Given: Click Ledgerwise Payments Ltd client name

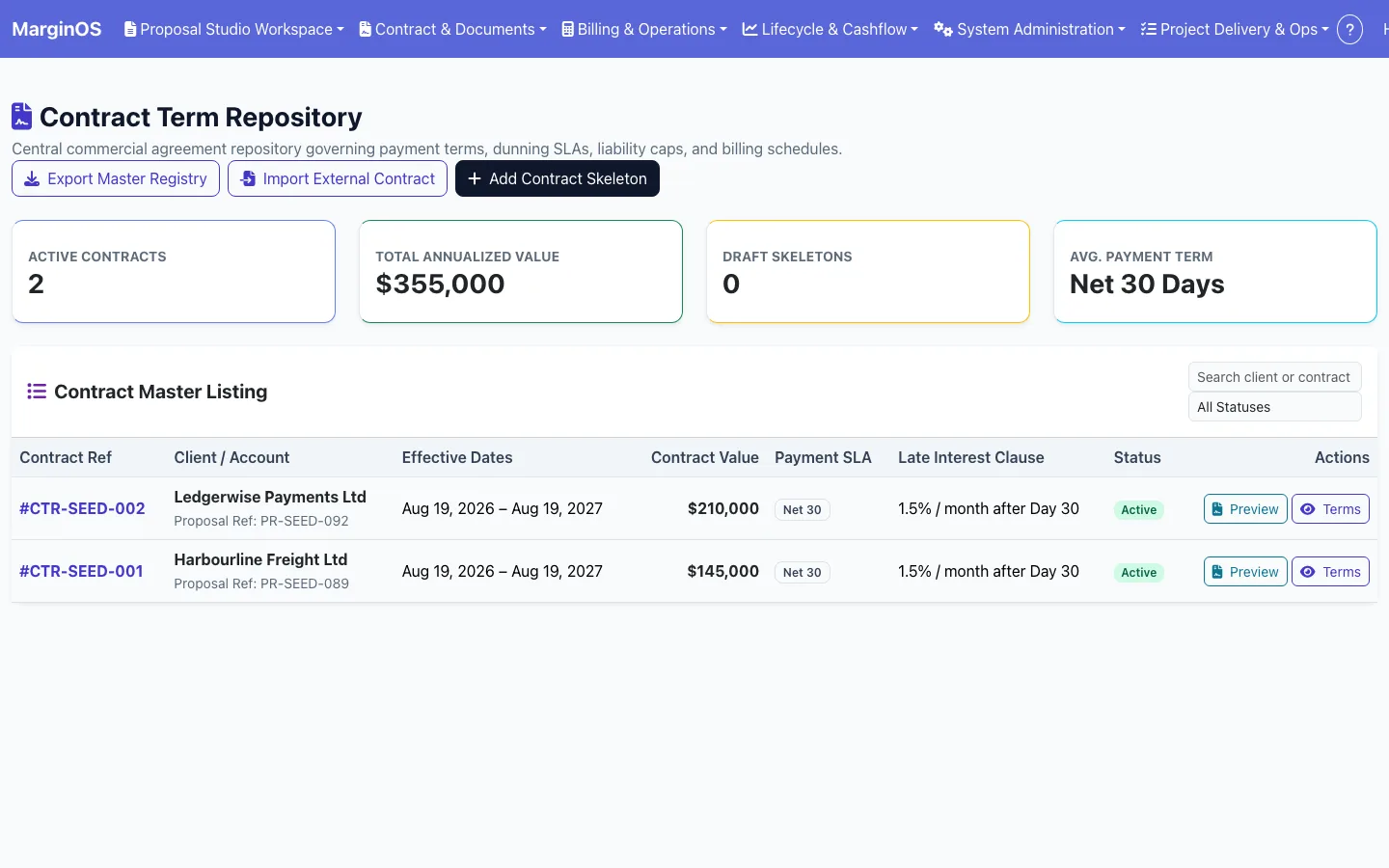Looking at the screenshot, I should click(x=270, y=497).
